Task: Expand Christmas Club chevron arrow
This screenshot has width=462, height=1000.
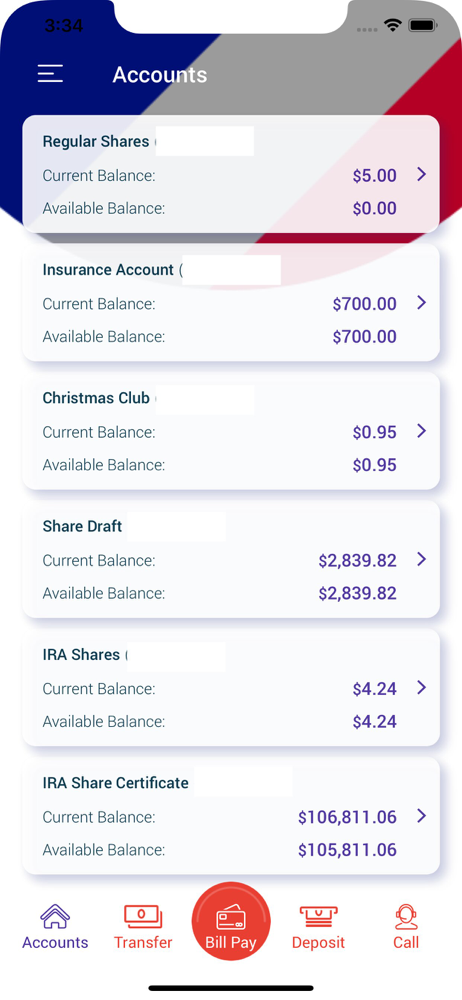Action: tap(421, 431)
